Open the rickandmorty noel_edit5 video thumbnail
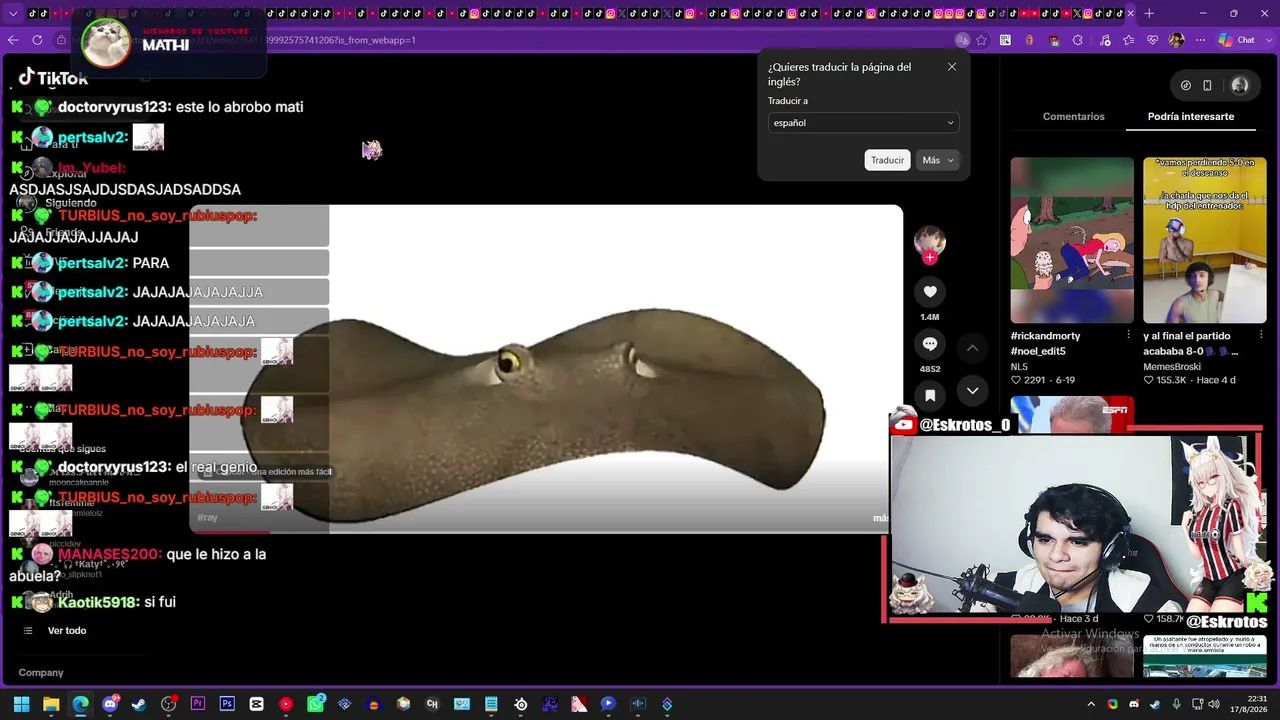 pyautogui.click(x=1072, y=240)
